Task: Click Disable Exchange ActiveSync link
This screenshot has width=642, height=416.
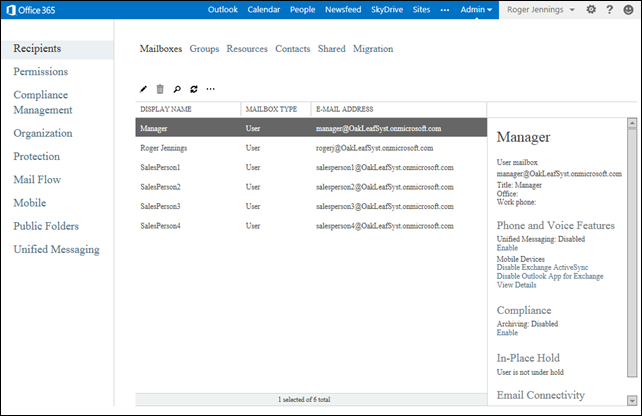Action: tap(542, 267)
